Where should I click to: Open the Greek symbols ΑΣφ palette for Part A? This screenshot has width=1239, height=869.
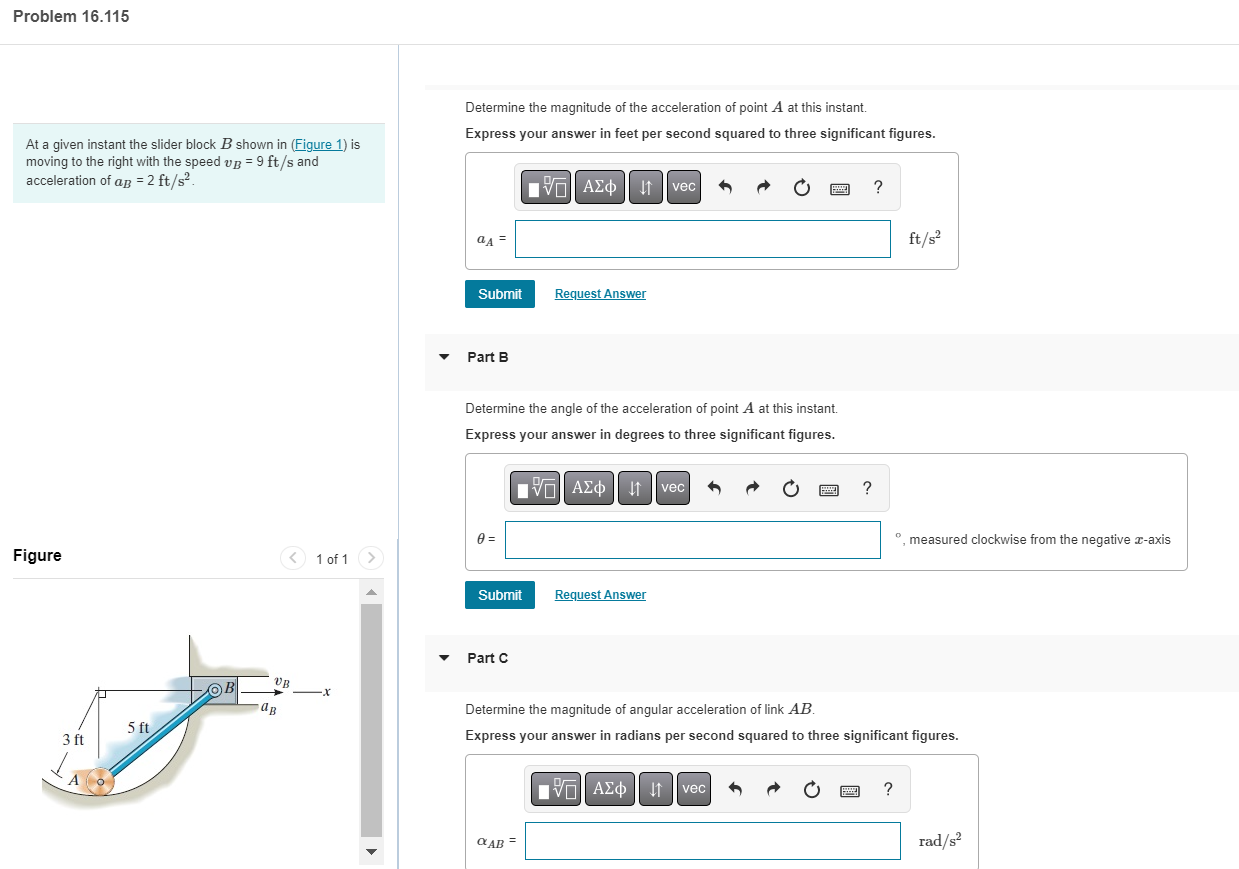[x=600, y=187]
